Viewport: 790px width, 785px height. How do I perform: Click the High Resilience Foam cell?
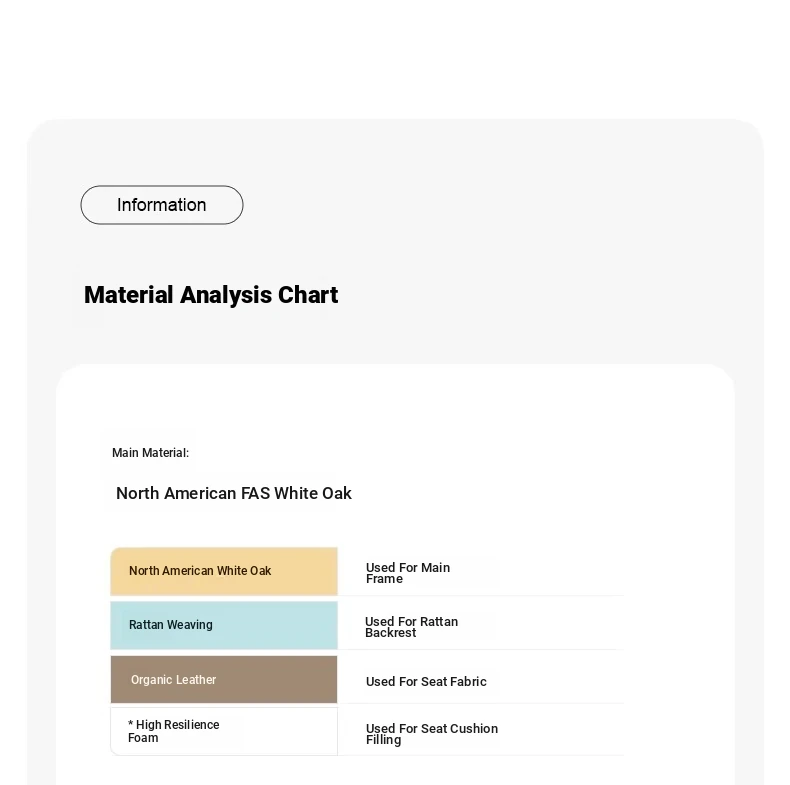(x=224, y=731)
